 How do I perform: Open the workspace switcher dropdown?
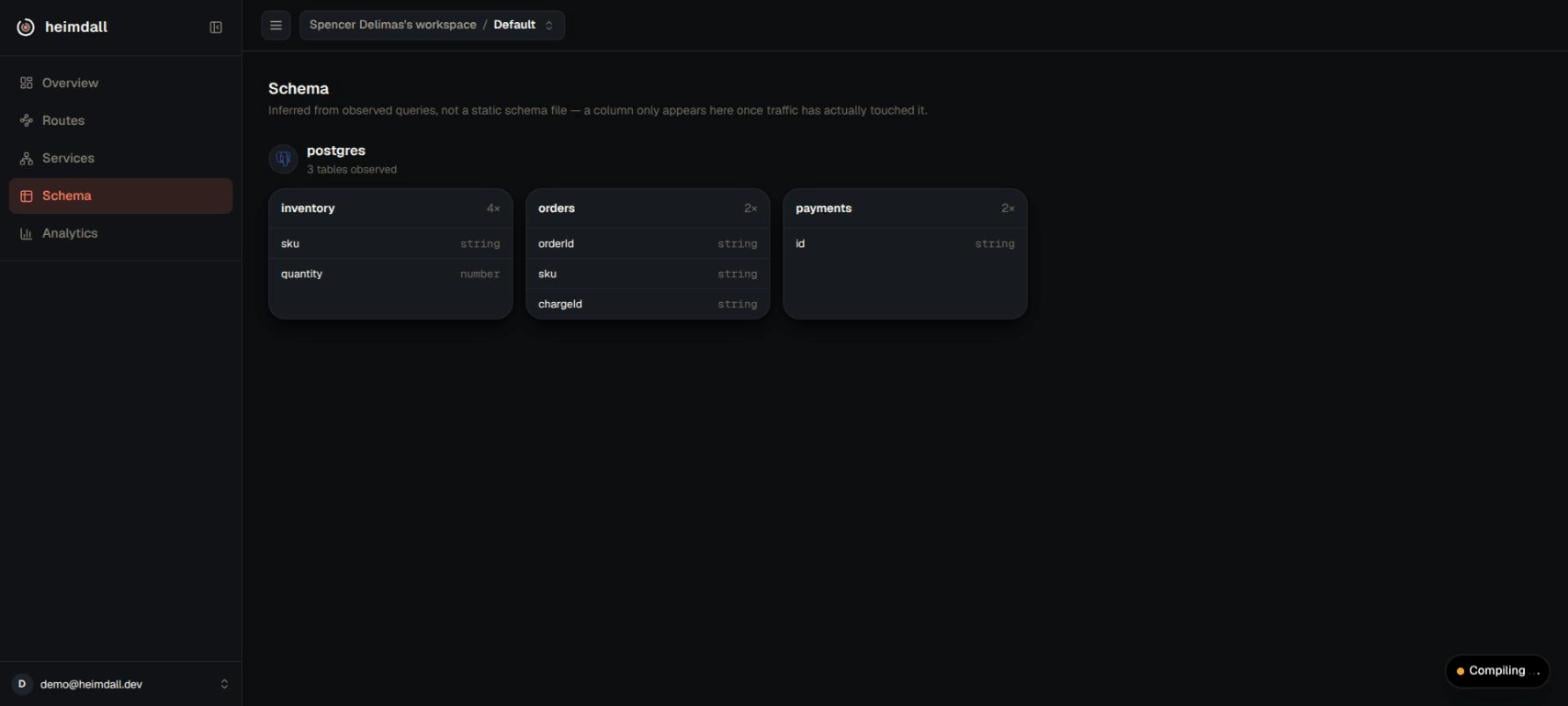pyautogui.click(x=432, y=25)
